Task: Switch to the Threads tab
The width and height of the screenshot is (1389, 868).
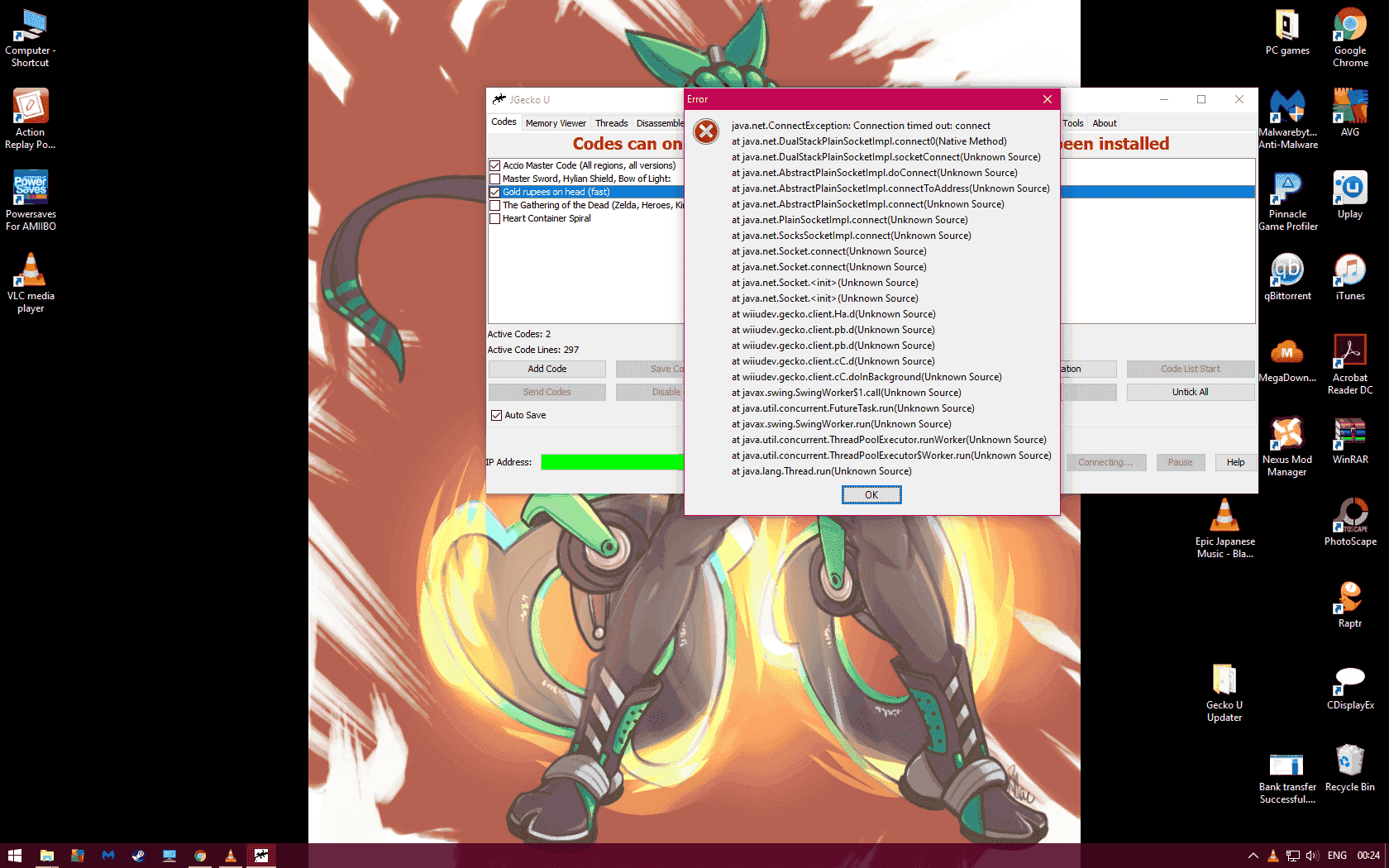Action: (x=612, y=123)
